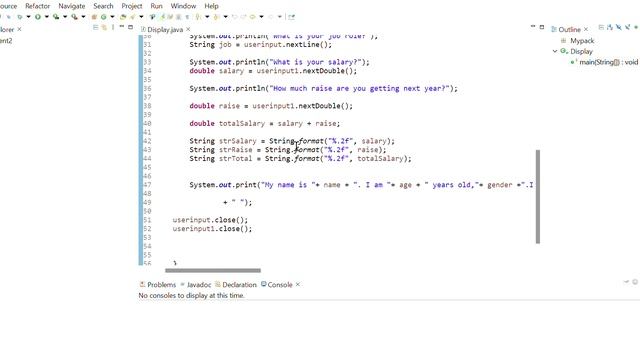Screen dimensions: 640x360
Task: Switch to the Declaration tab
Action: [236, 284]
